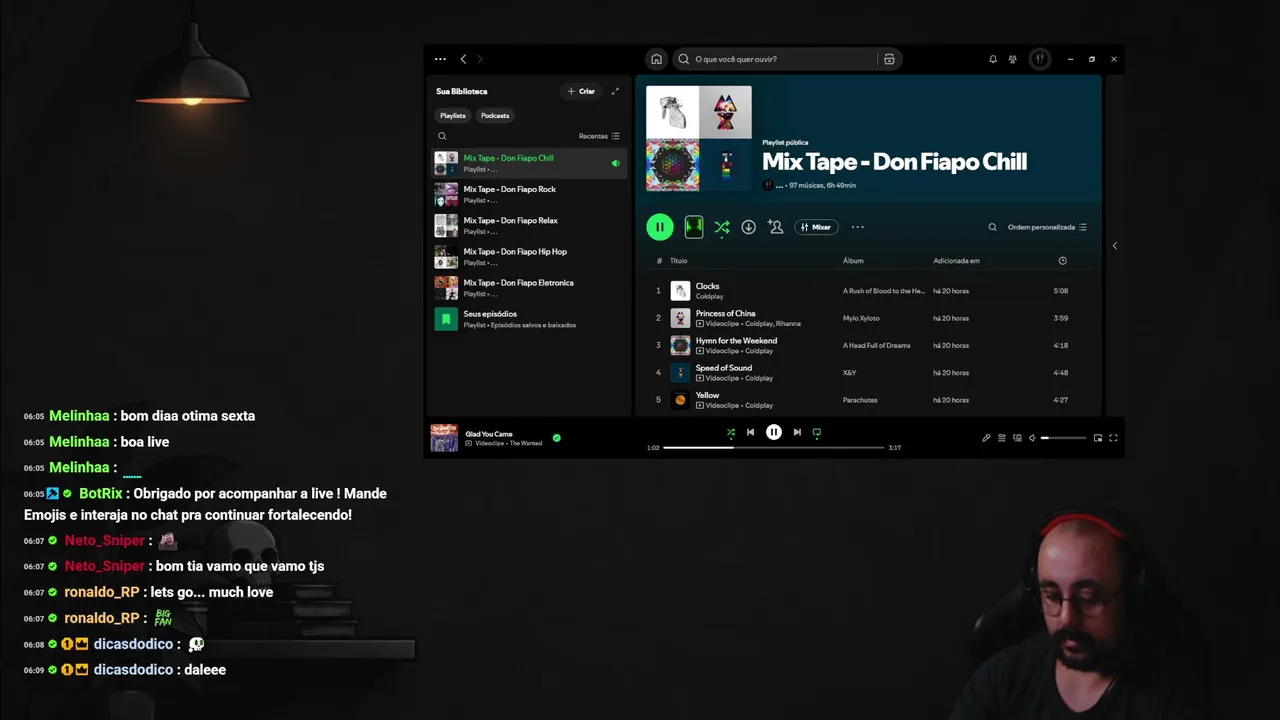
Task: Open the notifications bell
Action: [993, 59]
